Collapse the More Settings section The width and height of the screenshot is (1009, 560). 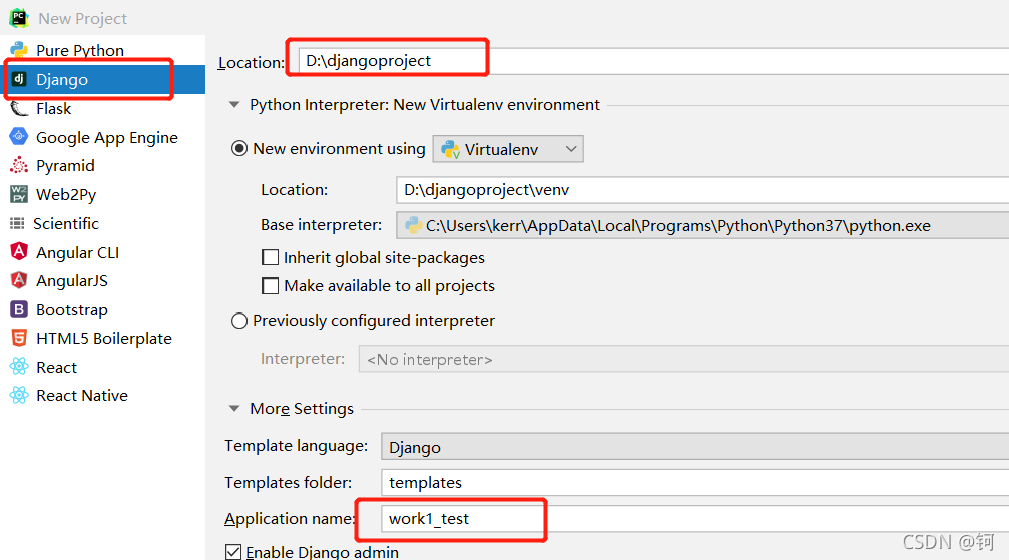point(234,408)
